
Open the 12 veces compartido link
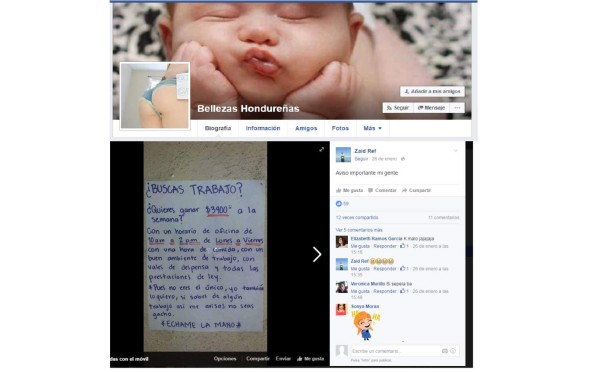(x=357, y=217)
